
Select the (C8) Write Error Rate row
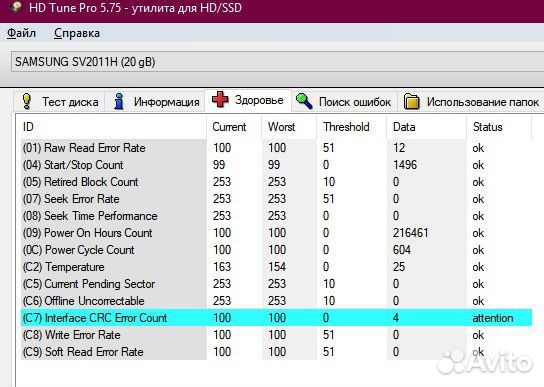(276, 335)
